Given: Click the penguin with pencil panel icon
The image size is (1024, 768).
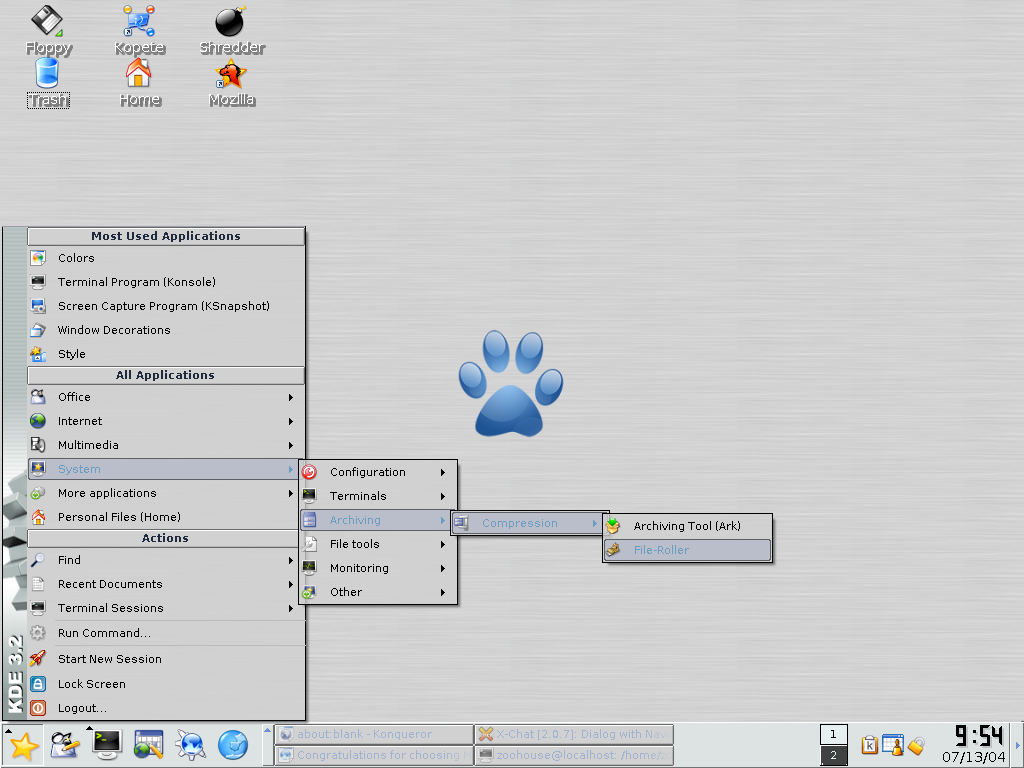Looking at the screenshot, I should pyautogui.click(x=65, y=744).
